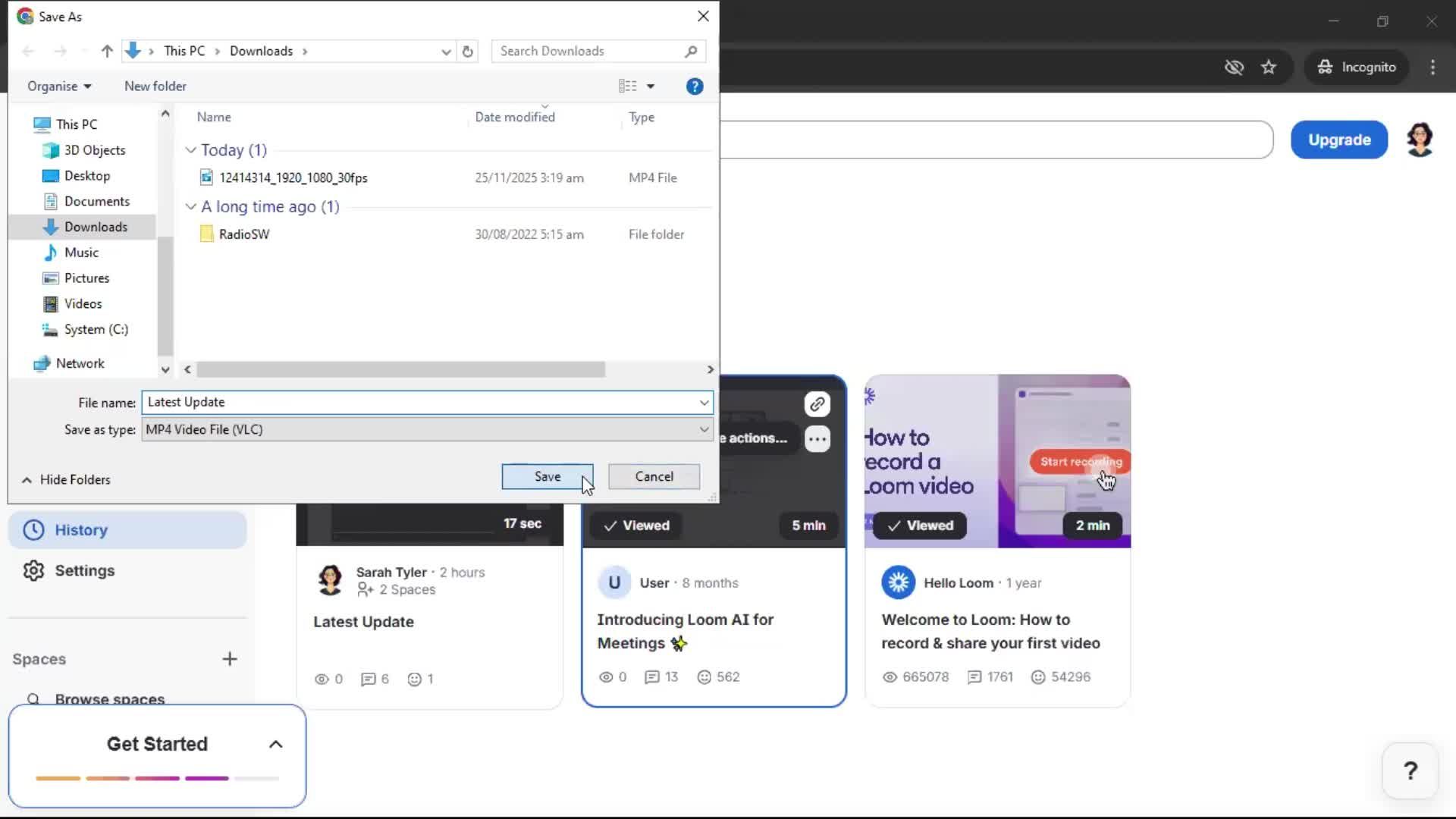Open more actions on the Loom AI card
Image resolution: width=1456 pixels, height=819 pixels.
pyautogui.click(x=817, y=438)
